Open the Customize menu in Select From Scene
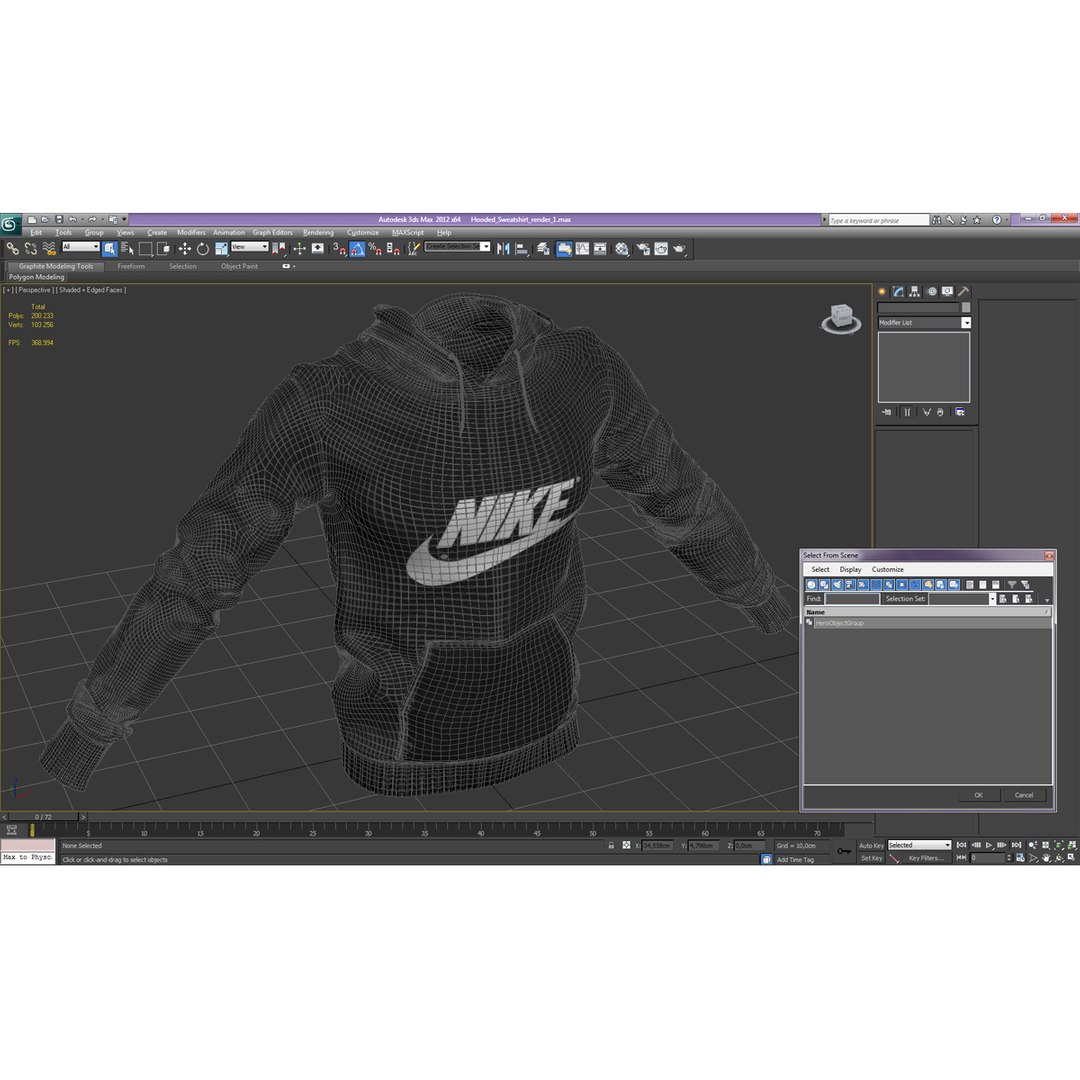The height and width of the screenshot is (1080, 1080). pos(887,570)
